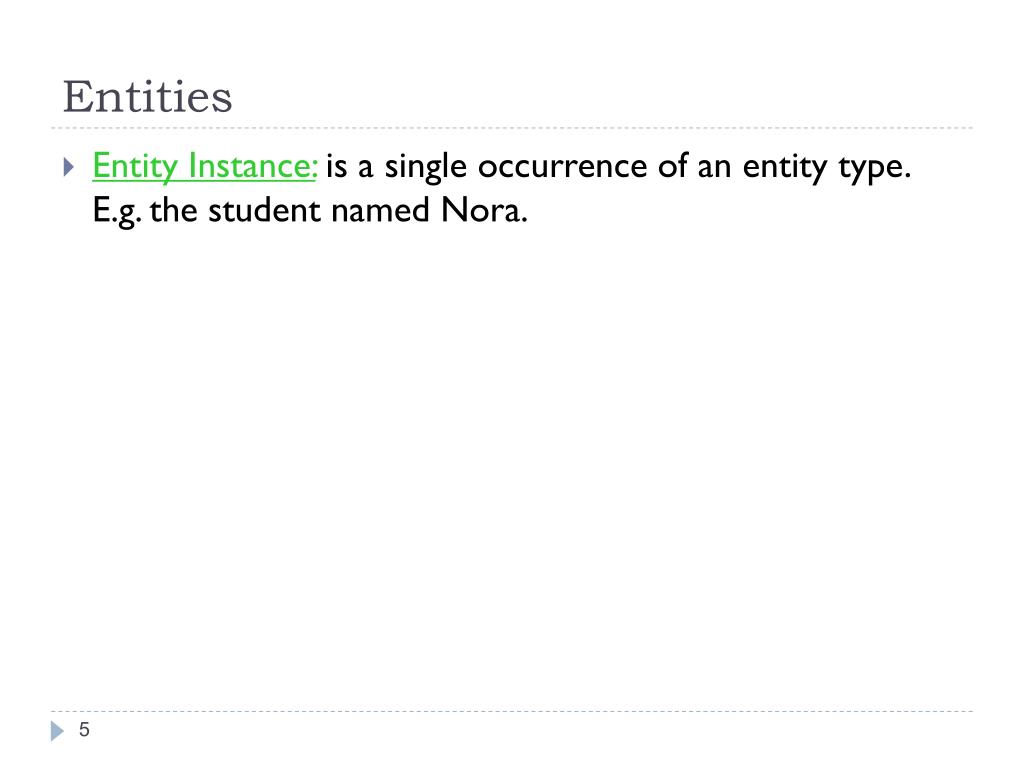Click the word student in second line
The width and height of the screenshot is (1024, 768).
[x=264, y=210]
